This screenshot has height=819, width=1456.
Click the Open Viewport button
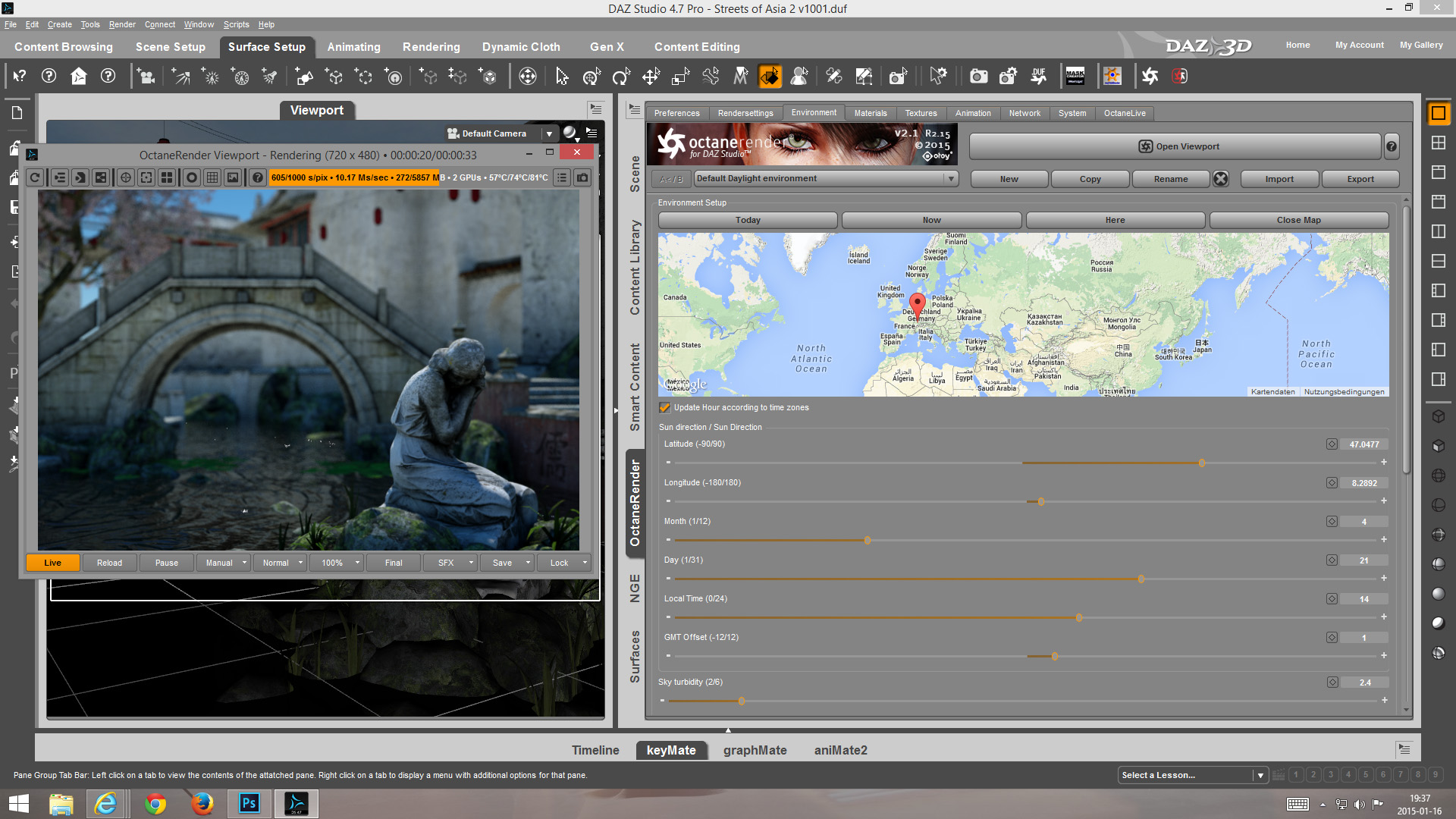click(x=1178, y=146)
